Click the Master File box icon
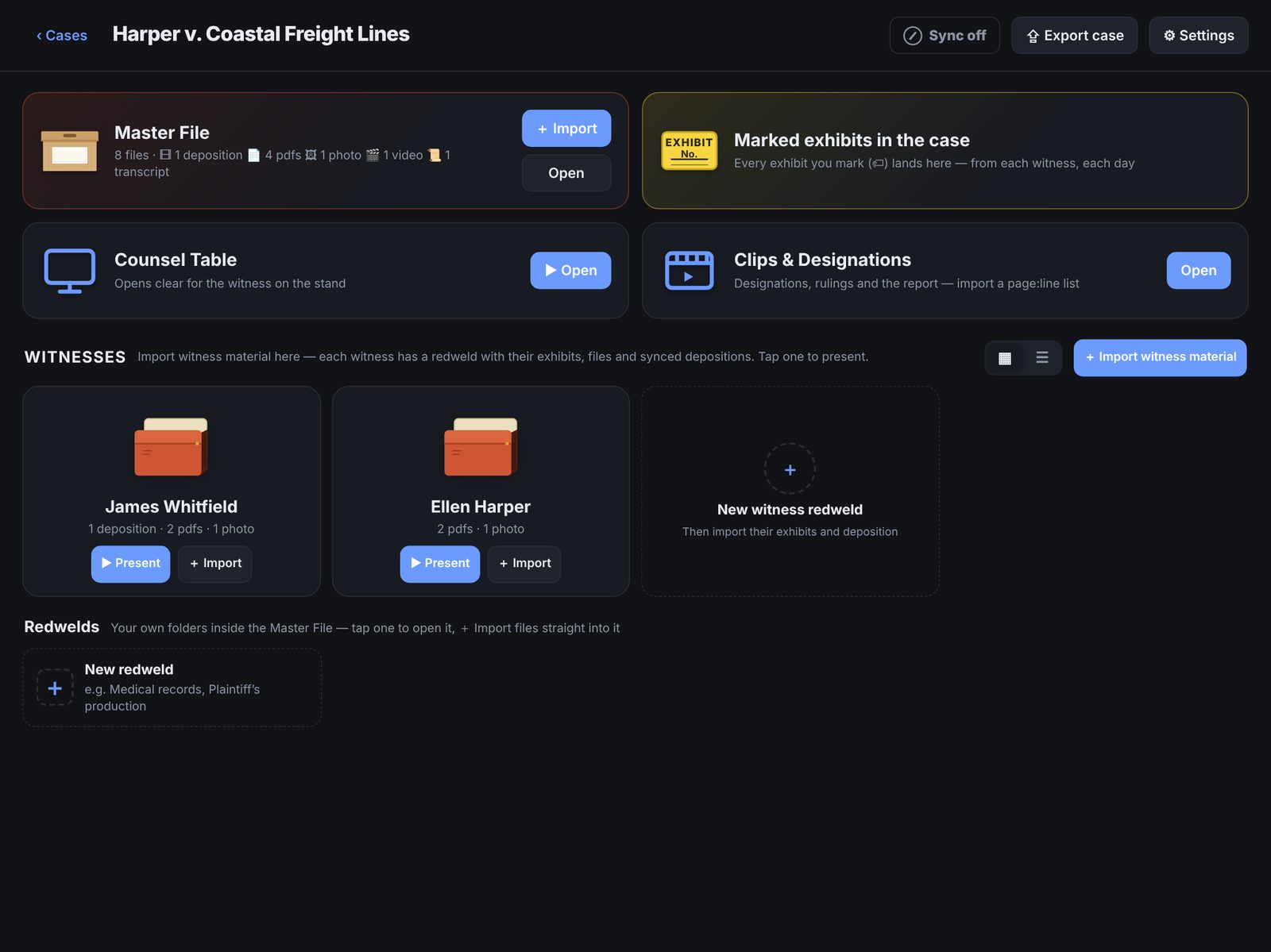1271x952 pixels. [x=70, y=151]
